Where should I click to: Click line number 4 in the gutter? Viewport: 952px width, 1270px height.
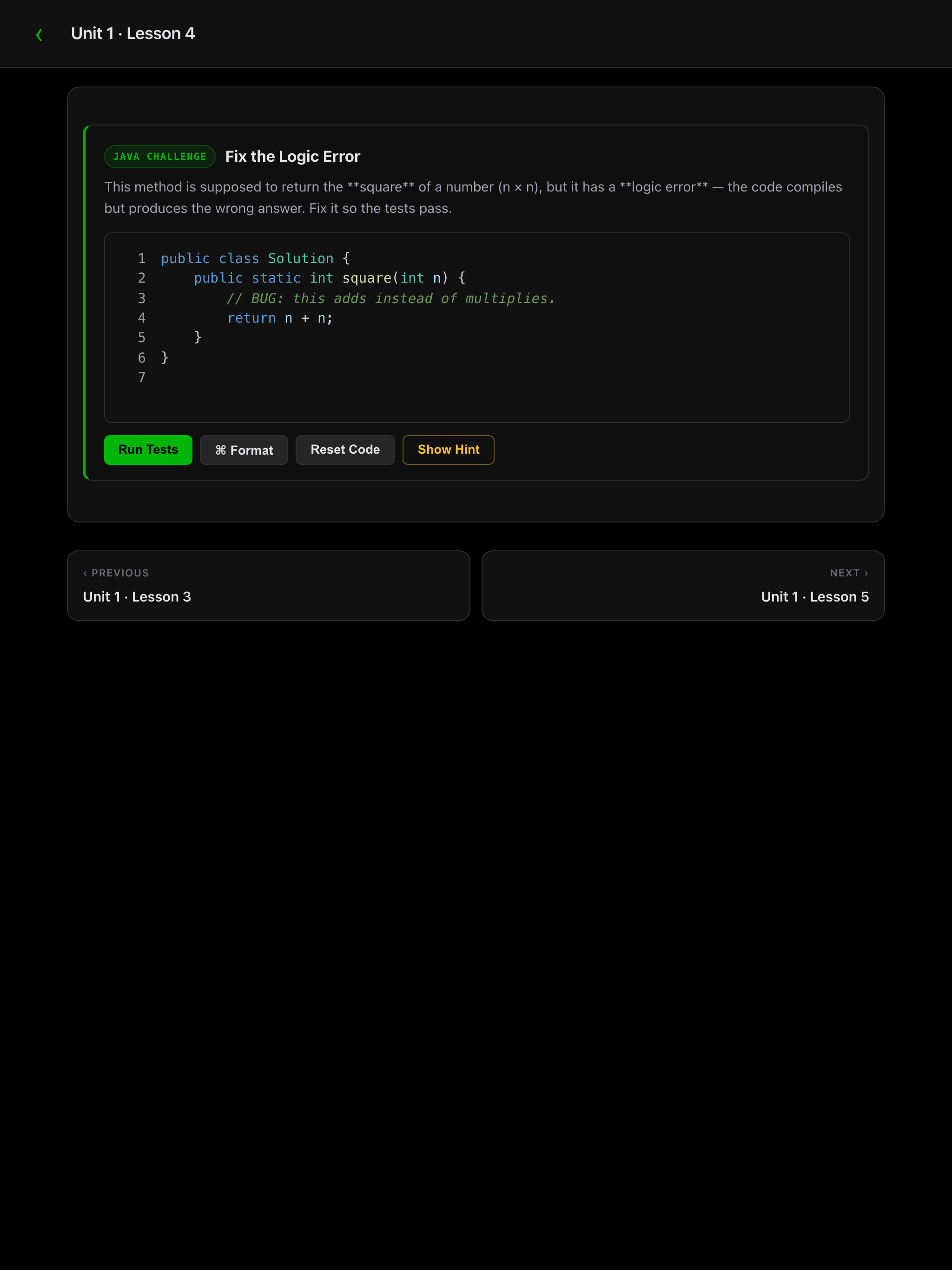tap(142, 318)
